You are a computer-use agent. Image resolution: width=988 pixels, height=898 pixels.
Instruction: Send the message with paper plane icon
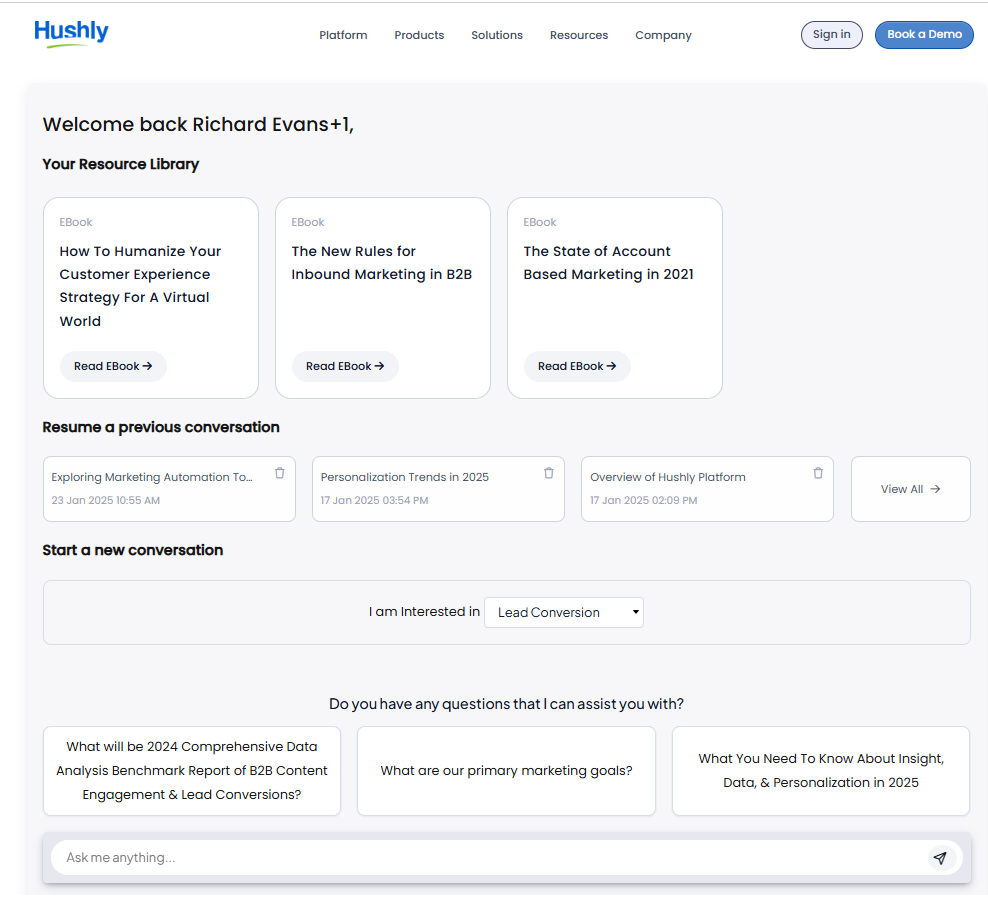coord(940,858)
